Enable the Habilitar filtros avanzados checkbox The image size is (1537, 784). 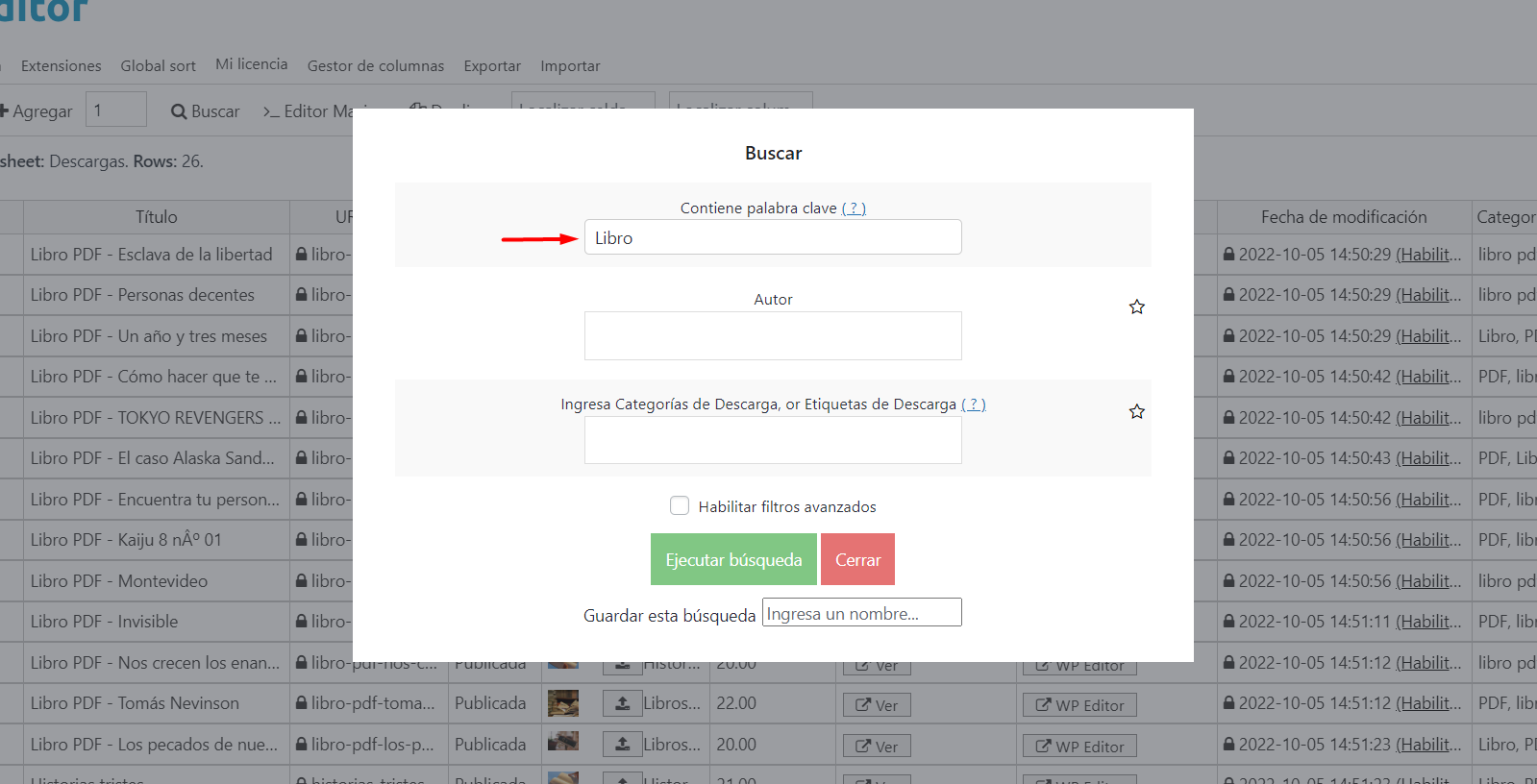(x=680, y=505)
